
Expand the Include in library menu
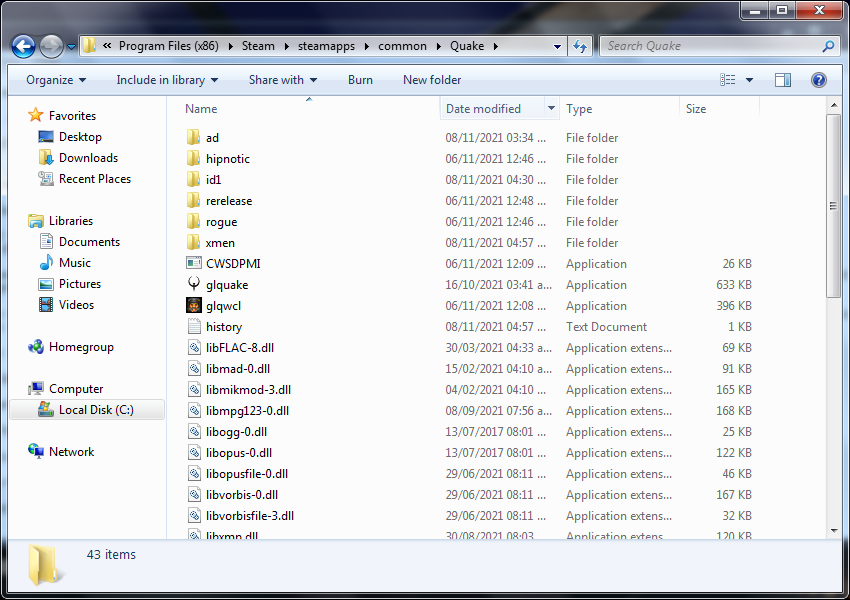click(x=167, y=80)
